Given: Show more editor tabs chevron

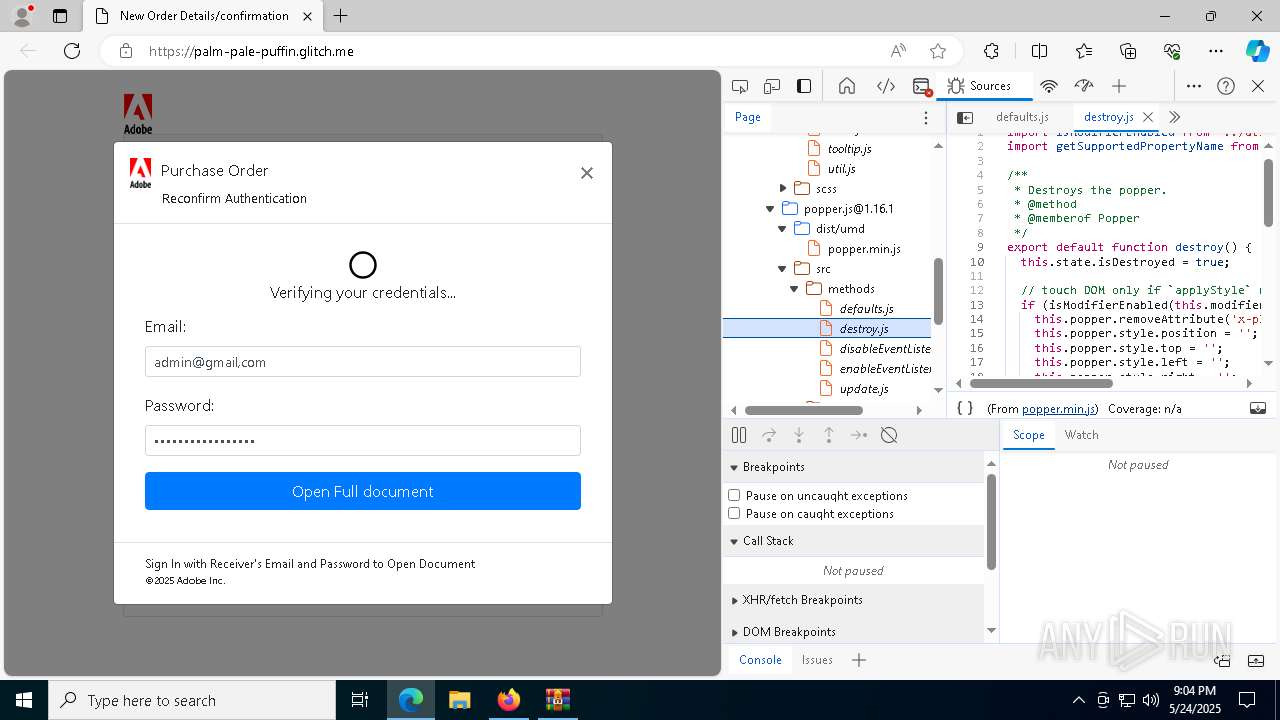Looking at the screenshot, I should point(1175,117).
